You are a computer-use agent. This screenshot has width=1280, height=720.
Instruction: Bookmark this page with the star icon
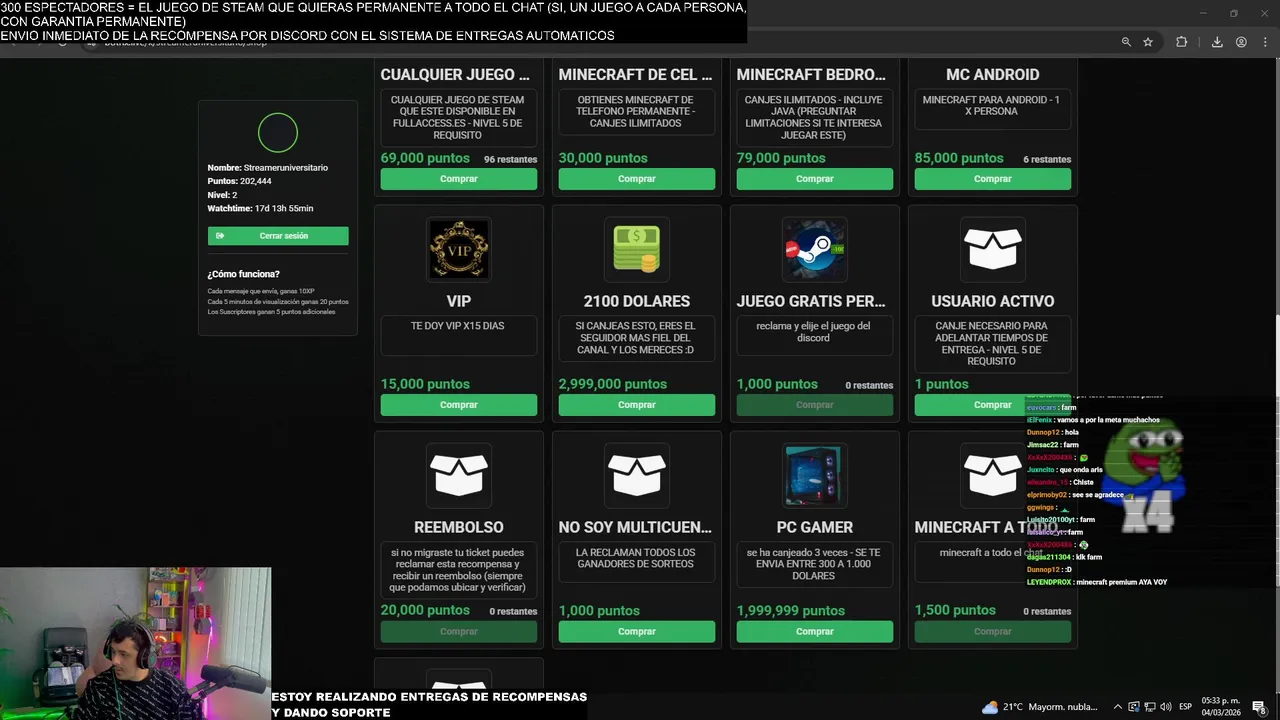coord(1148,42)
